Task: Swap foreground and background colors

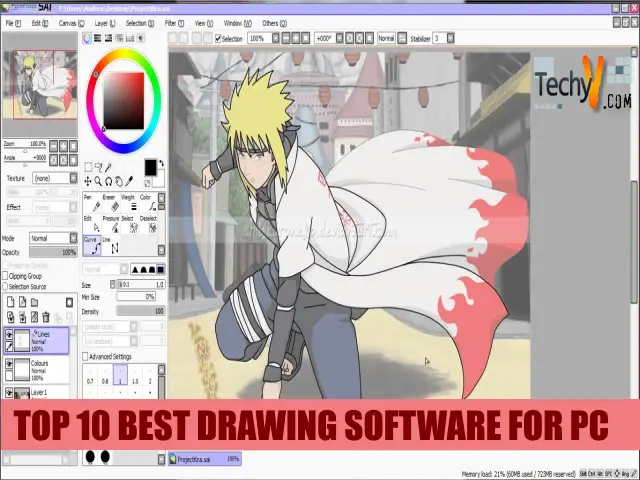Action: point(161,164)
